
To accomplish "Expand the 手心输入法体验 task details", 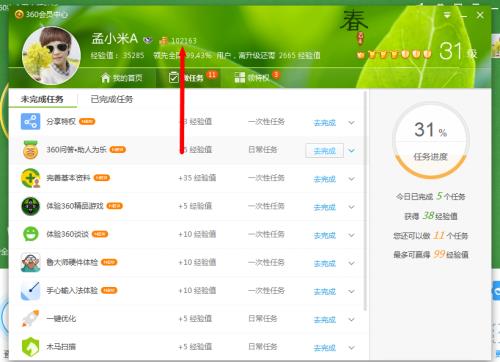I will pyautogui.click(x=351, y=291).
